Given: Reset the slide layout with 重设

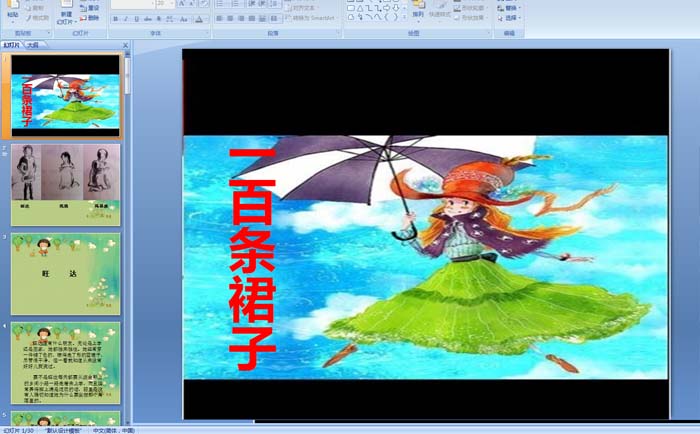Looking at the screenshot, I should tap(89, 8).
